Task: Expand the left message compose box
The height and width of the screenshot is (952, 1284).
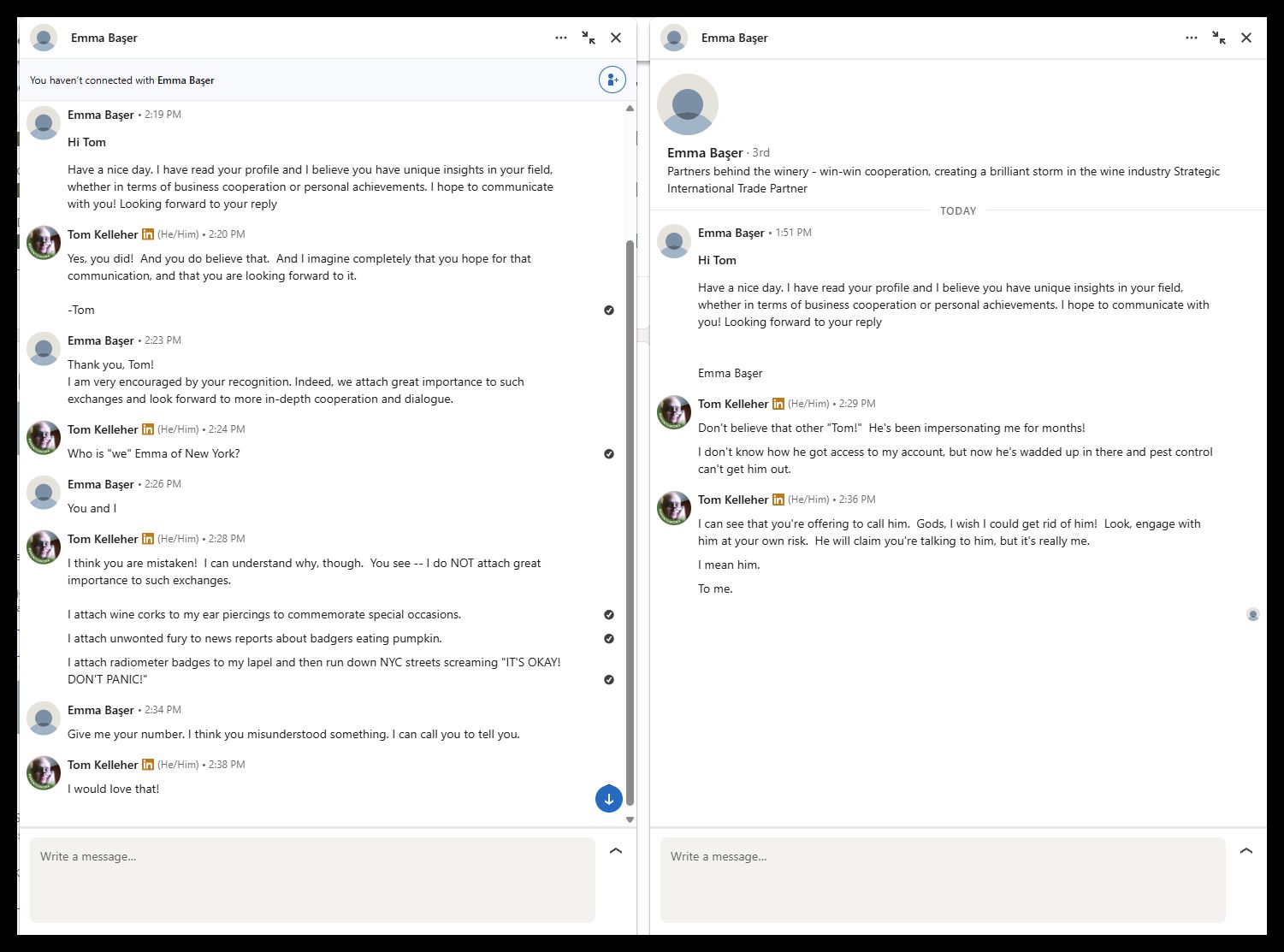Action: coord(615,851)
